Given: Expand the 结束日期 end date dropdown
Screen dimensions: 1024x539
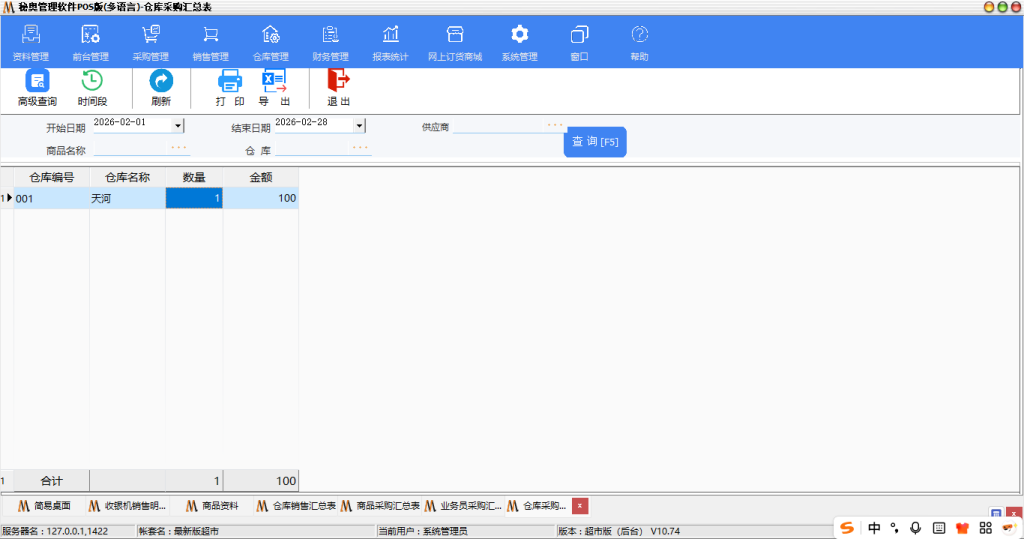Looking at the screenshot, I should coord(359,126).
